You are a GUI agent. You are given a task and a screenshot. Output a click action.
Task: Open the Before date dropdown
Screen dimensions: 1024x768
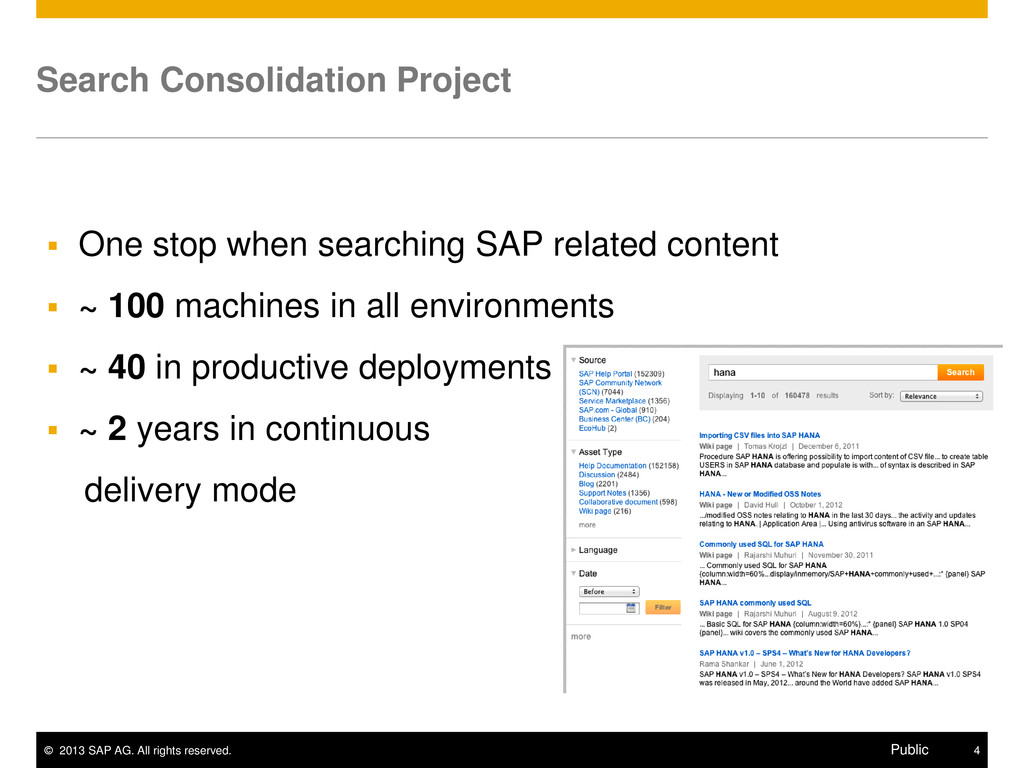pyautogui.click(x=609, y=592)
